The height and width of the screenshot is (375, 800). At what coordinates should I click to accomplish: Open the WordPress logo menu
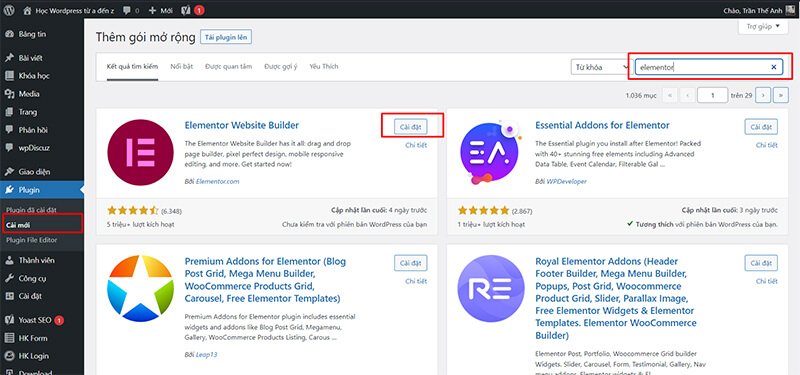coord(9,10)
